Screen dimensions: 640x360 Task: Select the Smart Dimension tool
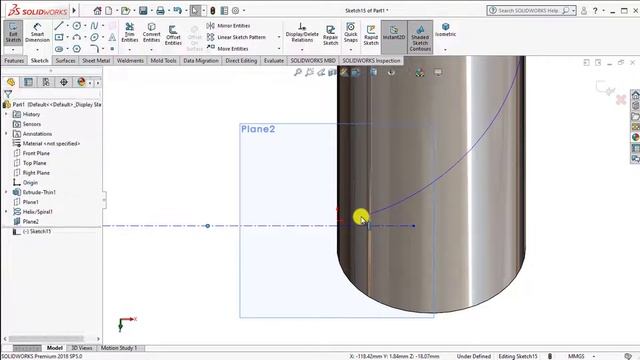click(37, 32)
